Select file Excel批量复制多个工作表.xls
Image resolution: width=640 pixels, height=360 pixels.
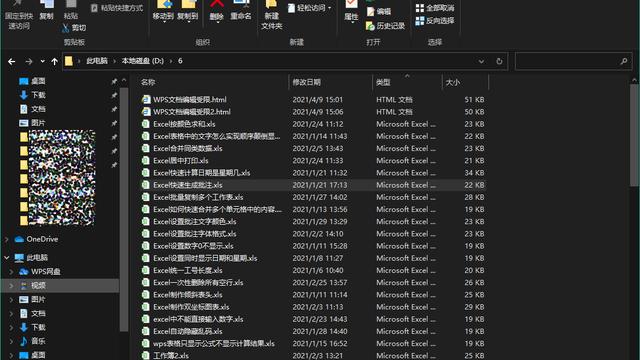[313, 197]
